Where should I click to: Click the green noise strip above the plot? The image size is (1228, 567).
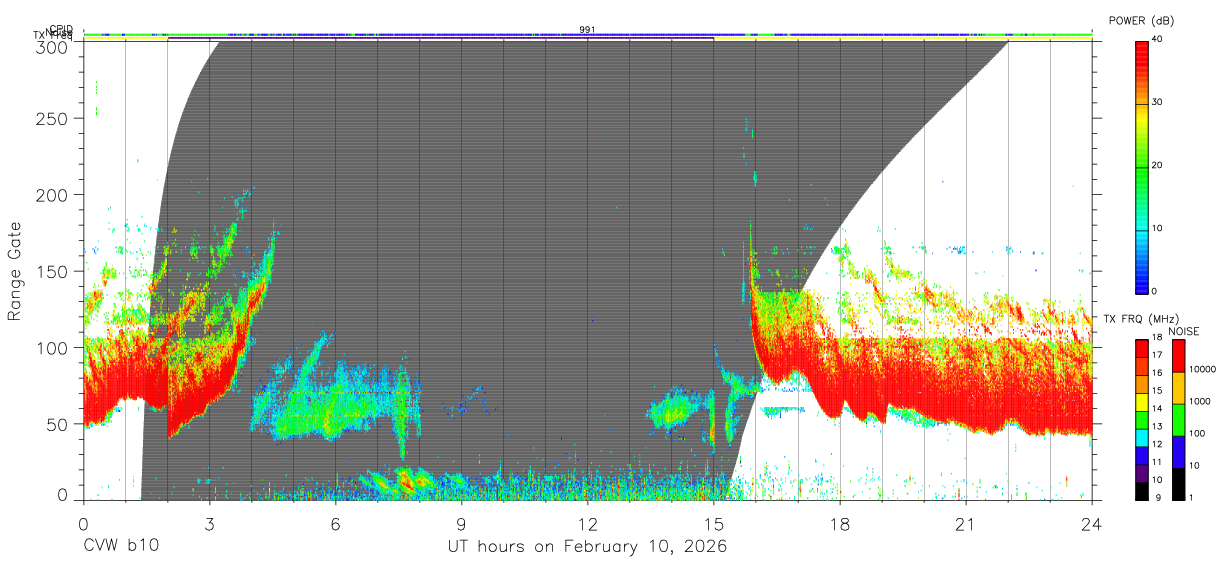(587, 36)
